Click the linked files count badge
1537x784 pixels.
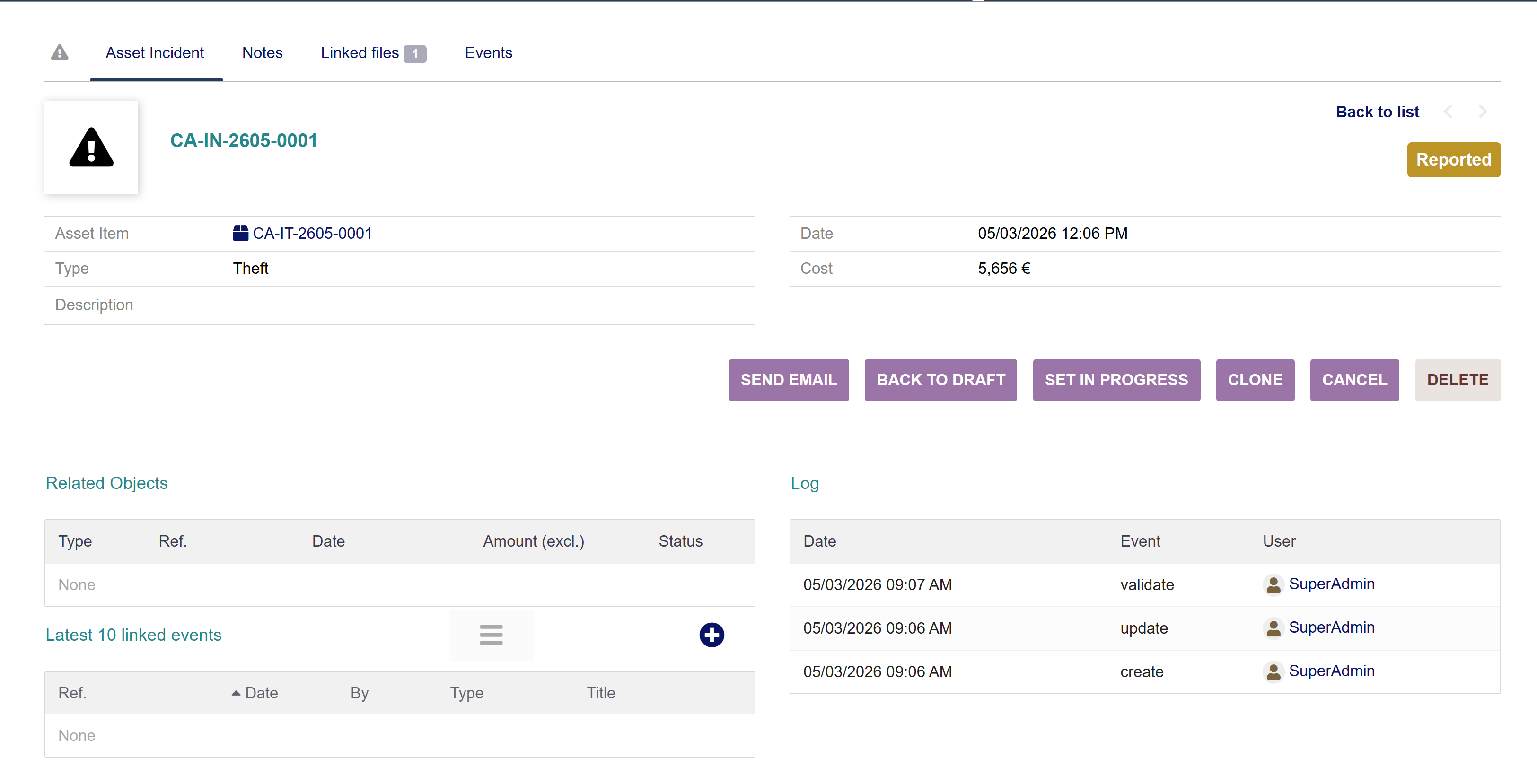point(415,53)
